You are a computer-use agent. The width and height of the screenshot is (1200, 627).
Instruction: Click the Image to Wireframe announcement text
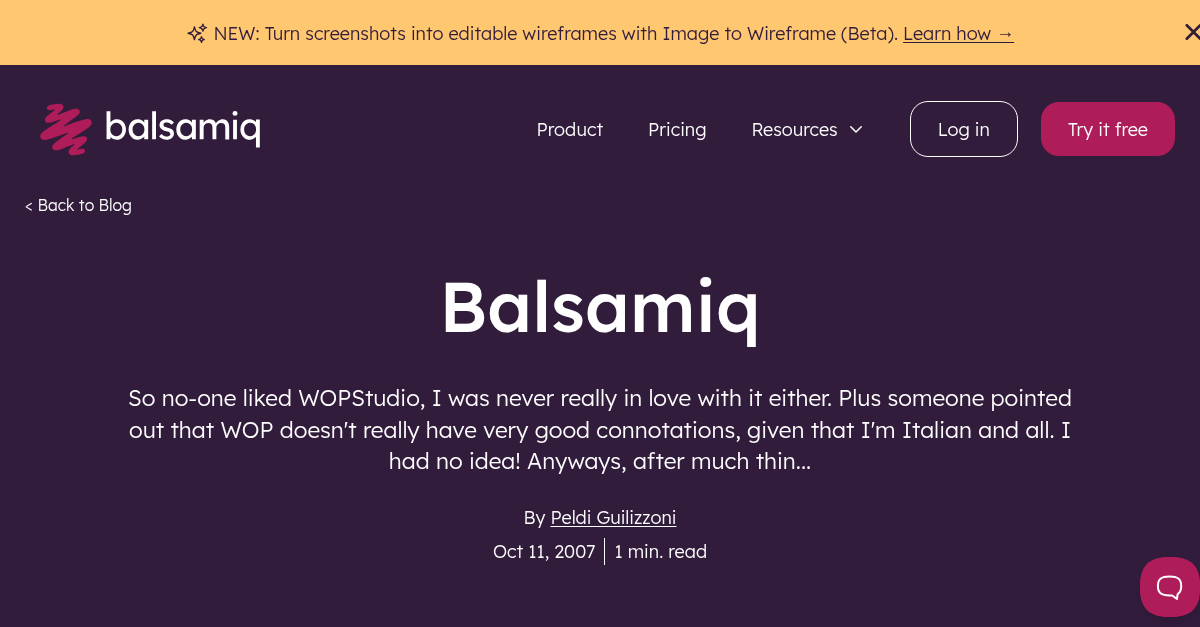556,33
